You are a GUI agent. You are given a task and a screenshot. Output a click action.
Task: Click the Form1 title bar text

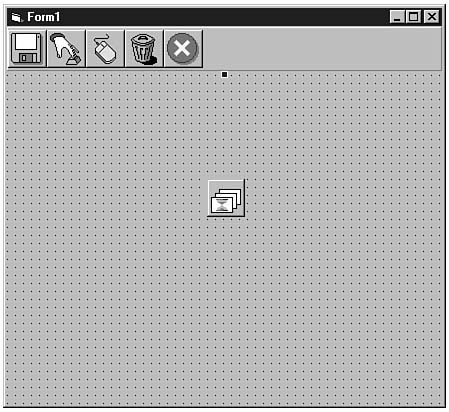click(43, 17)
